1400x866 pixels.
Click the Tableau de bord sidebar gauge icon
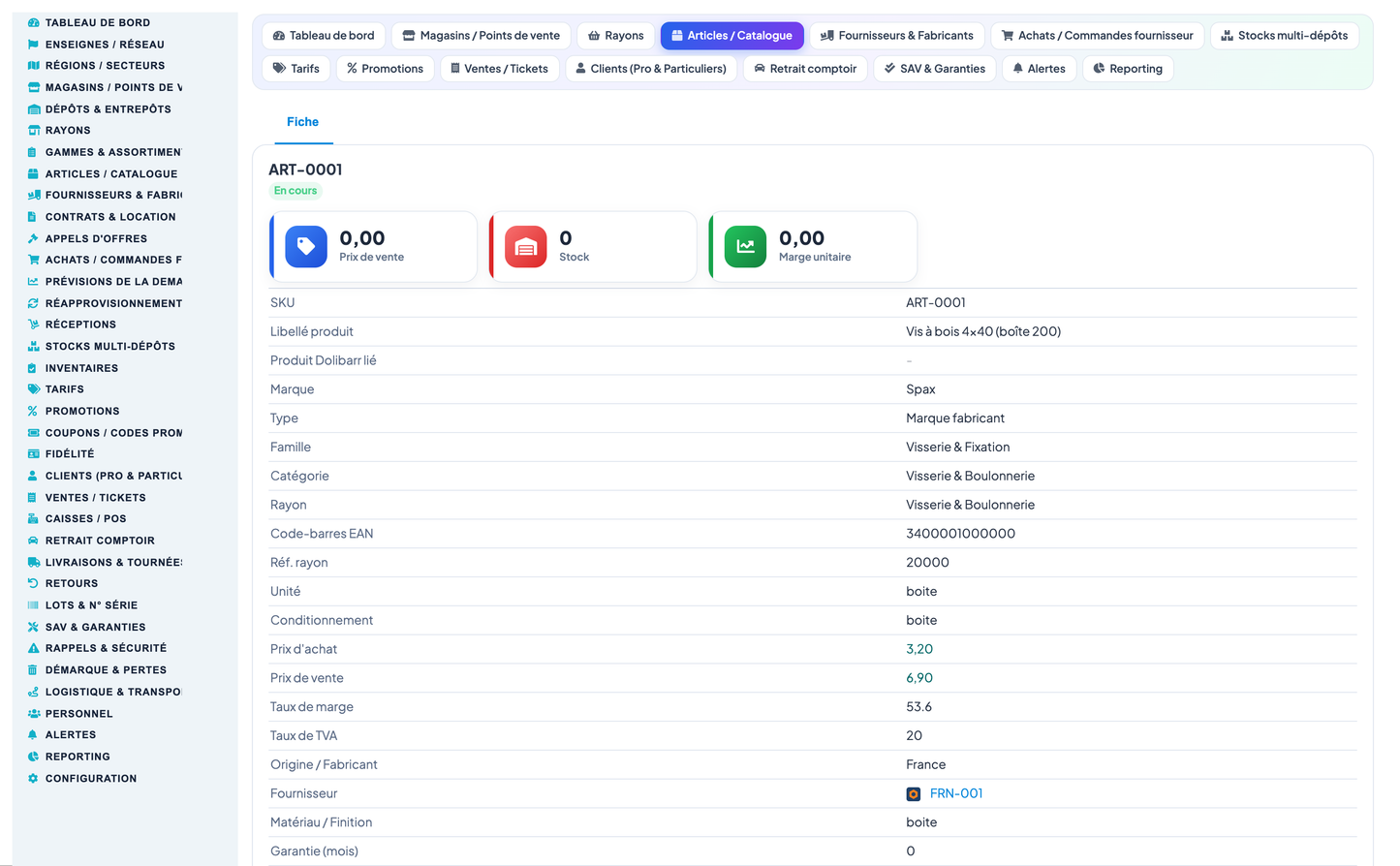pyautogui.click(x=34, y=22)
